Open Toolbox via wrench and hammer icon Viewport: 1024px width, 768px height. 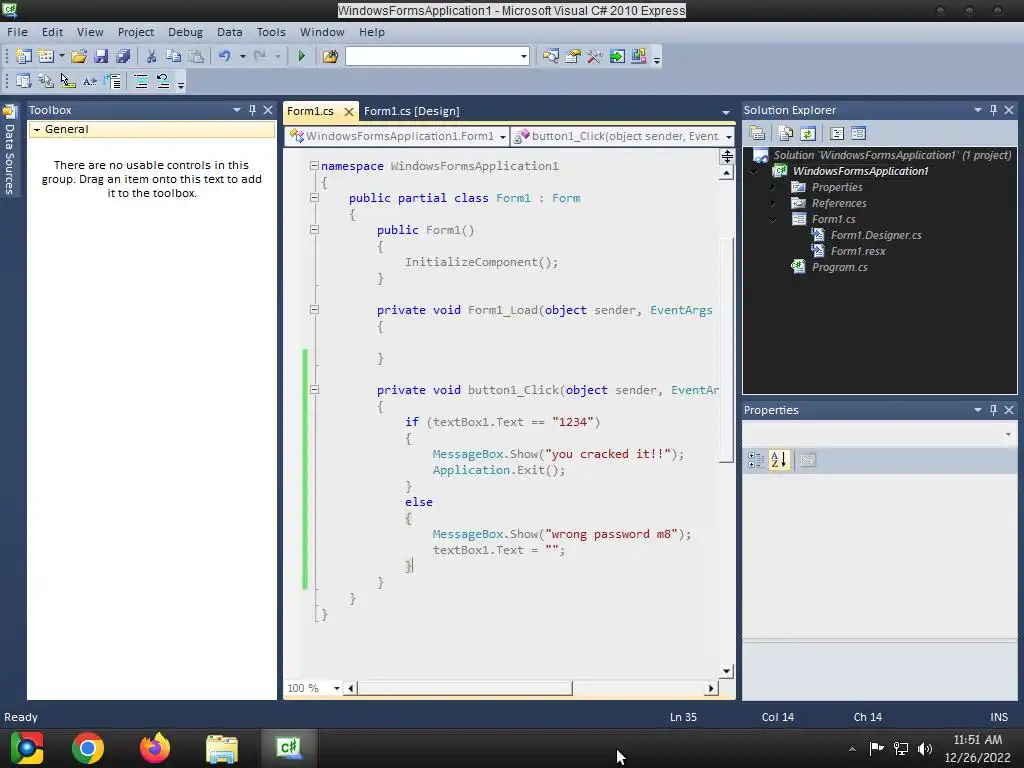[x=594, y=56]
